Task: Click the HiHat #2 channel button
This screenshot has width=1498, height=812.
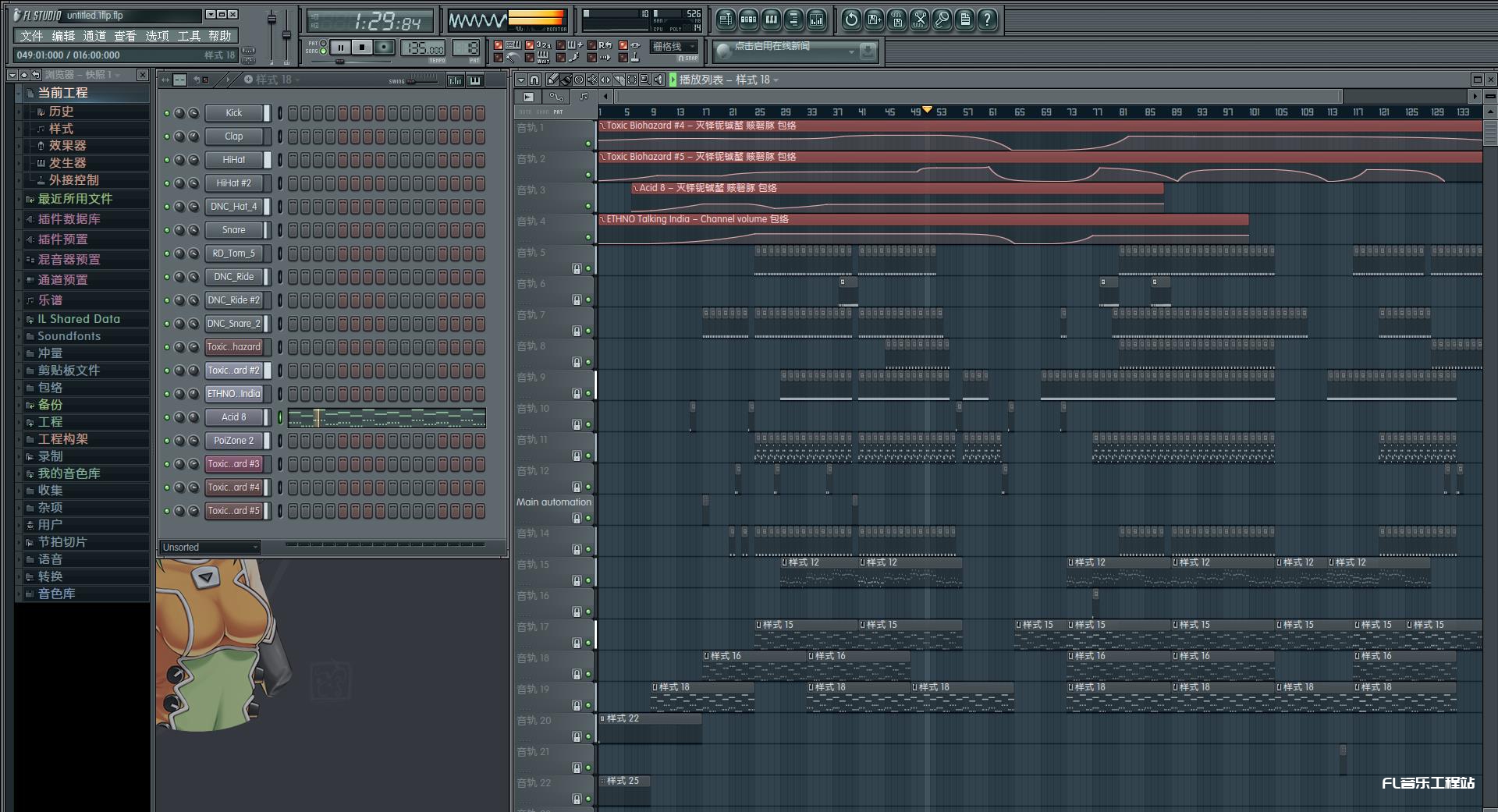Action: [233, 183]
